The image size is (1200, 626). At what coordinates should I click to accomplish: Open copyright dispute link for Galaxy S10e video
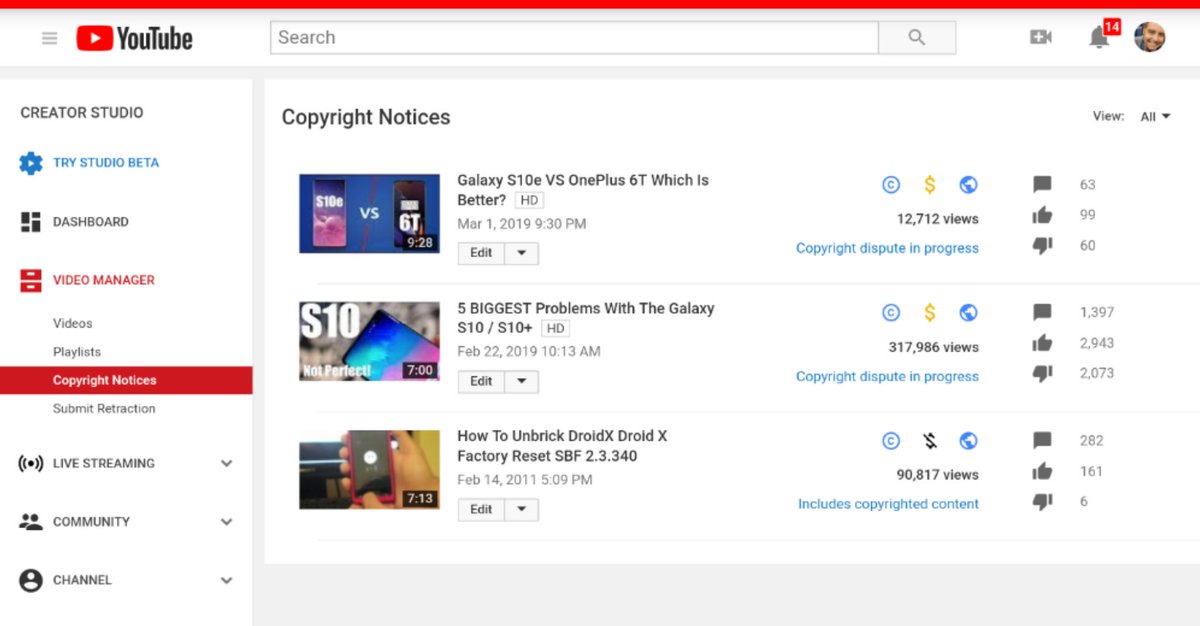pos(887,248)
